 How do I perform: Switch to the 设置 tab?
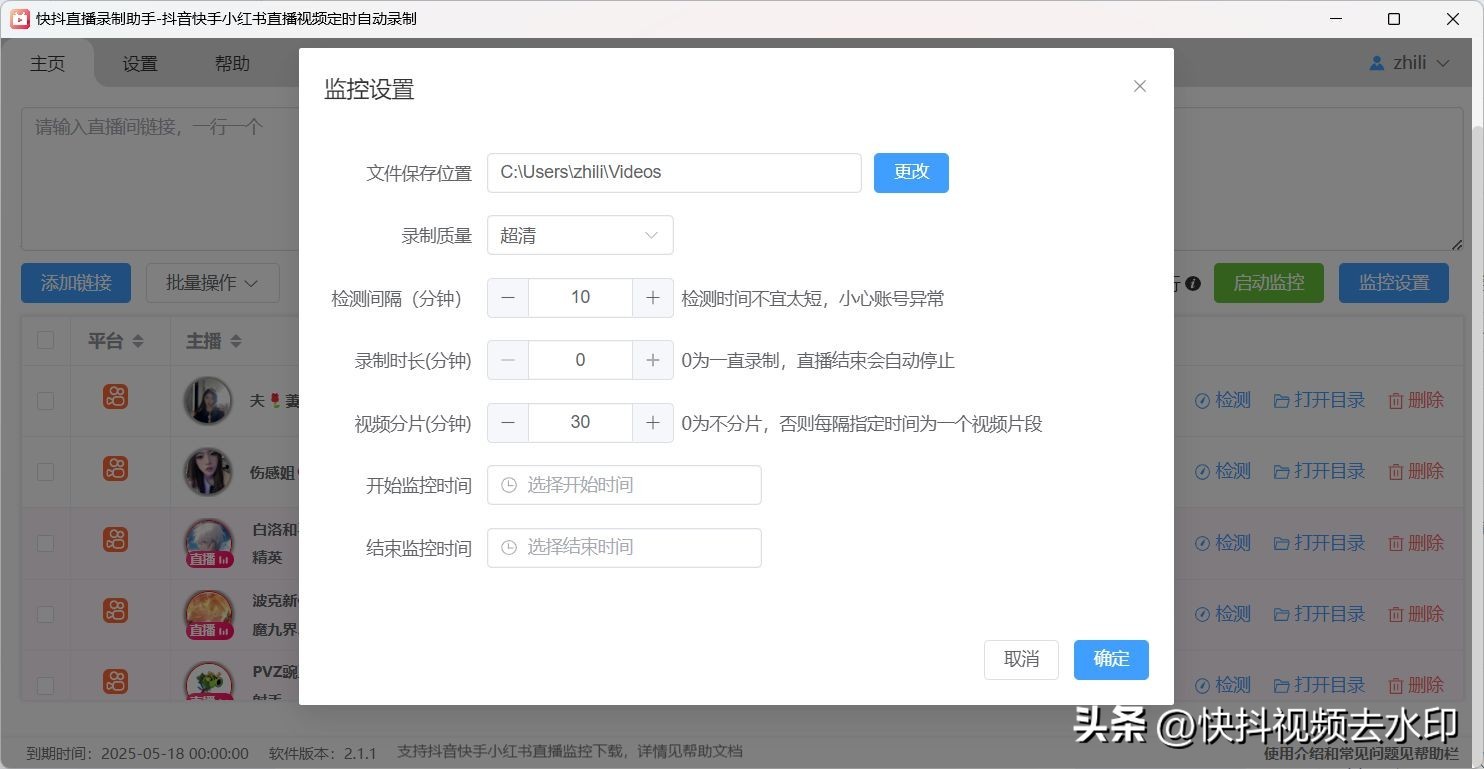pyautogui.click(x=140, y=64)
